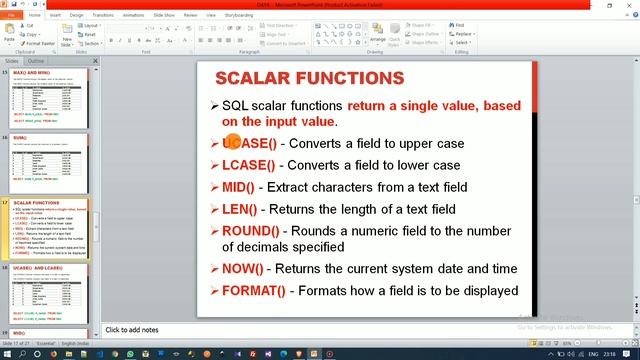Switch to the Animations ribbon tab
The image size is (640, 360).
[133, 15]
